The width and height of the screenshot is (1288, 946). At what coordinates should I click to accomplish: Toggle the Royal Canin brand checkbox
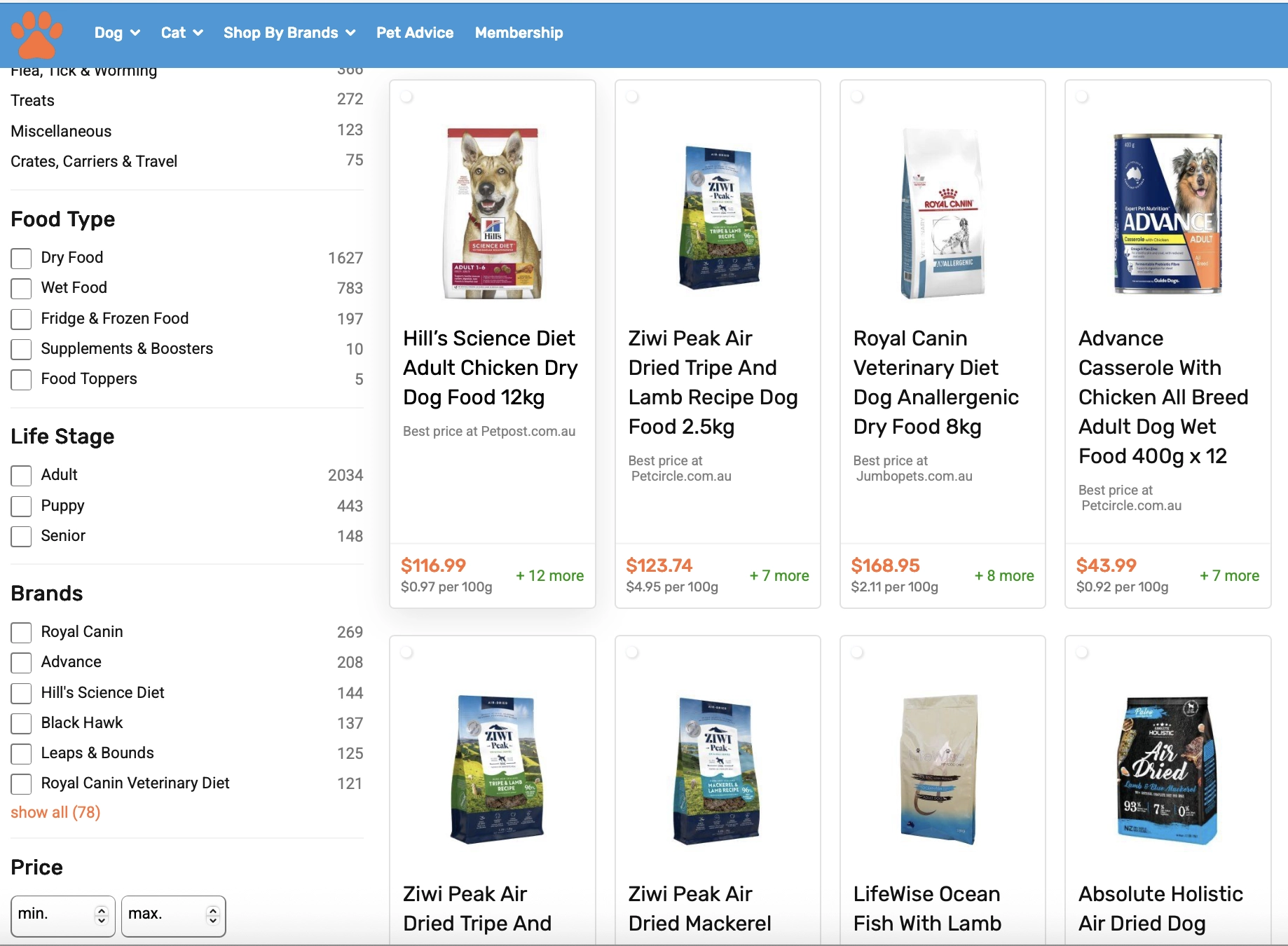point(22,632)
